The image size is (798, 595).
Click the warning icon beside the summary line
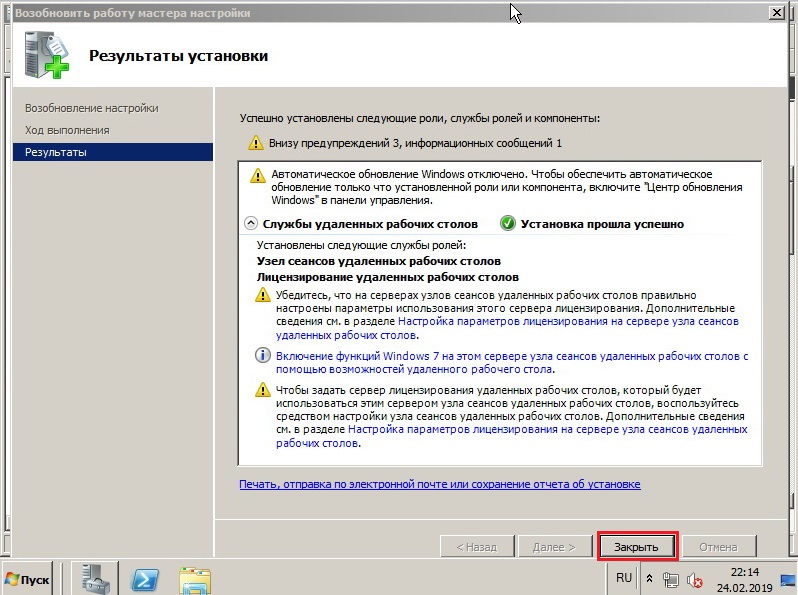point(255,143)
